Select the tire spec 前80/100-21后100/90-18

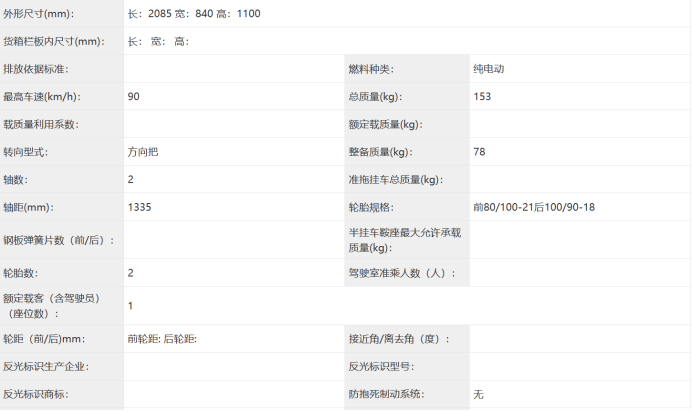(x=534, y=207)
